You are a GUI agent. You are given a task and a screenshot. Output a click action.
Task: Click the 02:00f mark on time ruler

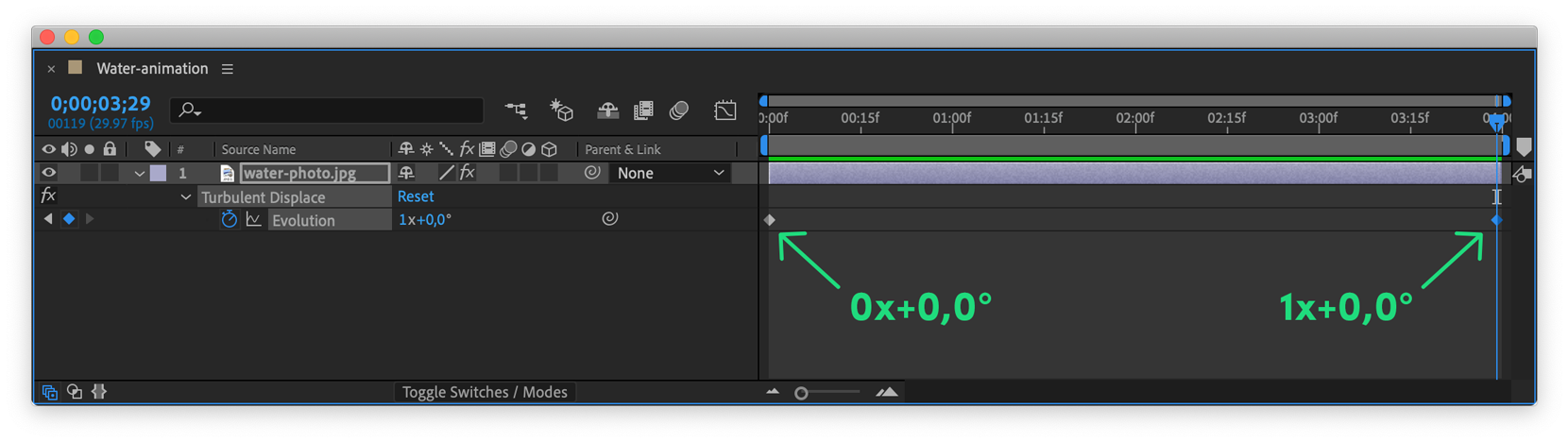click(1134, 118)
